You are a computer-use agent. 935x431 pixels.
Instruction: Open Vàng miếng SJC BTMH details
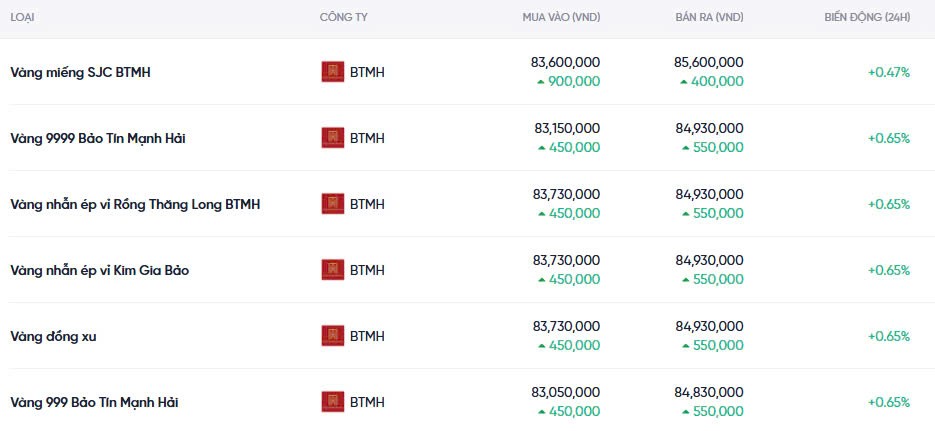(x=80, y=72)
